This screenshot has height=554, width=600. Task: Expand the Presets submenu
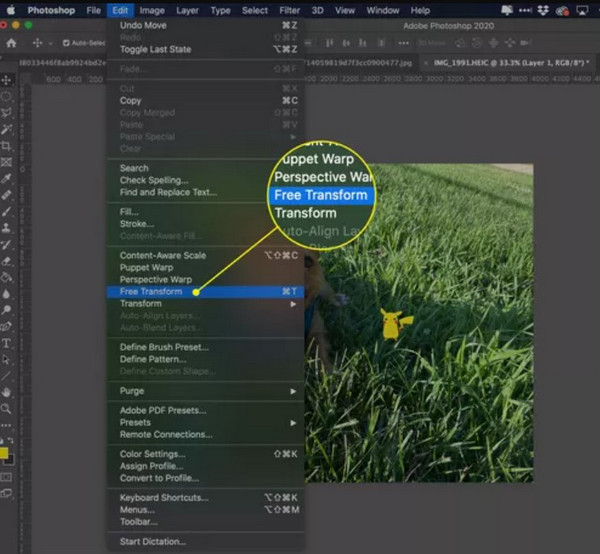pyautogui.click(x=206, y=422)
